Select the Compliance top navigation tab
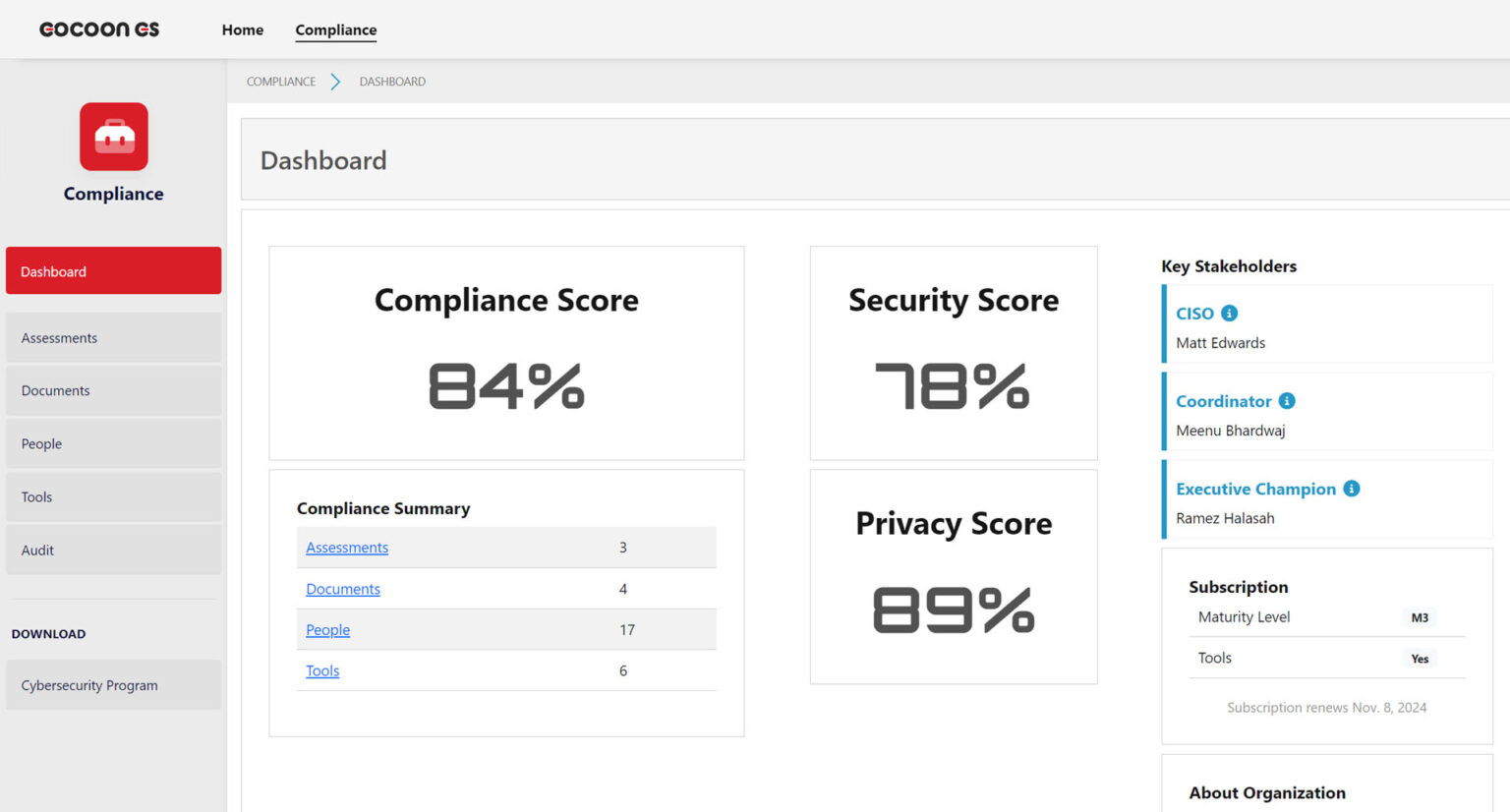The height and width of the screenshot is (812, 1510). pos(336,29)
